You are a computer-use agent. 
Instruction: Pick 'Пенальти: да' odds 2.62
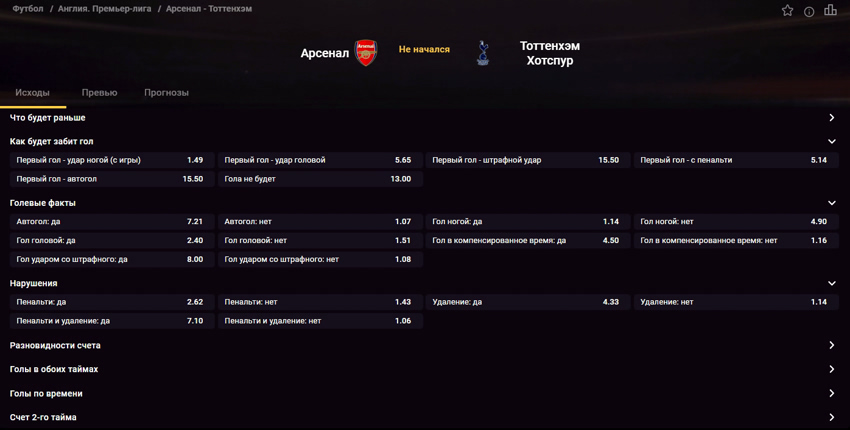tap(112, 302)
